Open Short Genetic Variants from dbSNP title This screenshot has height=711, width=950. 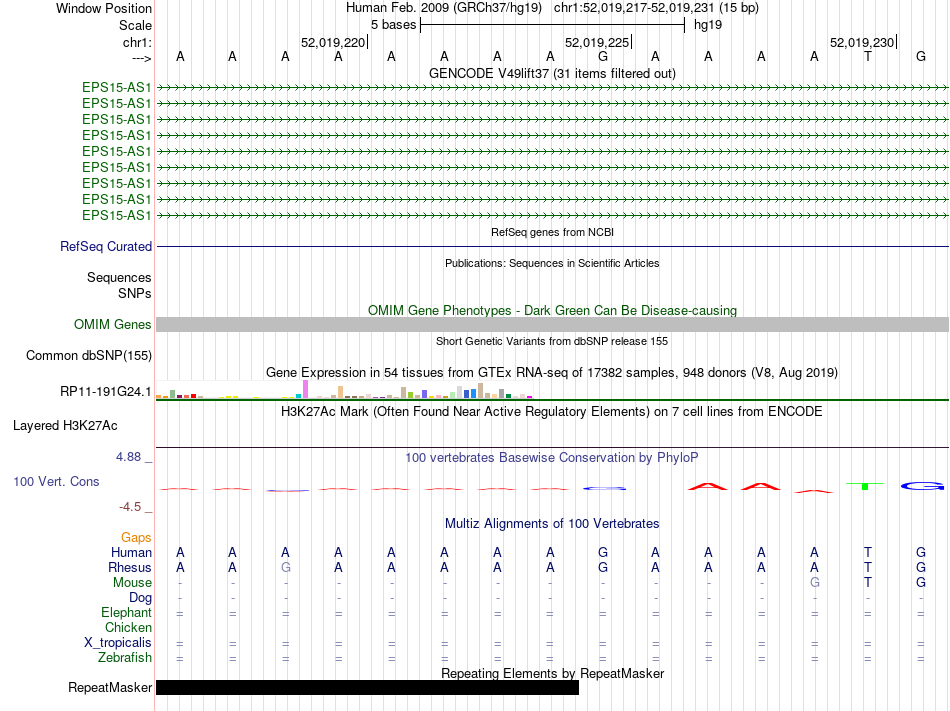(x=552, y=341)
